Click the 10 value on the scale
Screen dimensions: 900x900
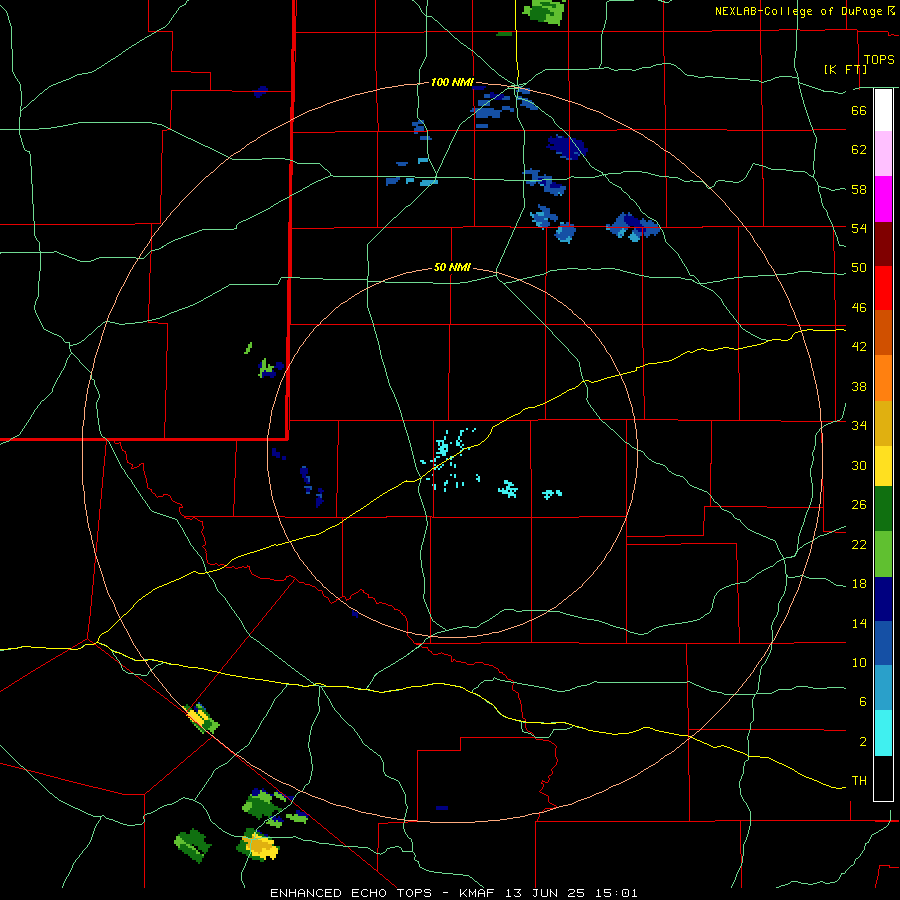point(859,662)
